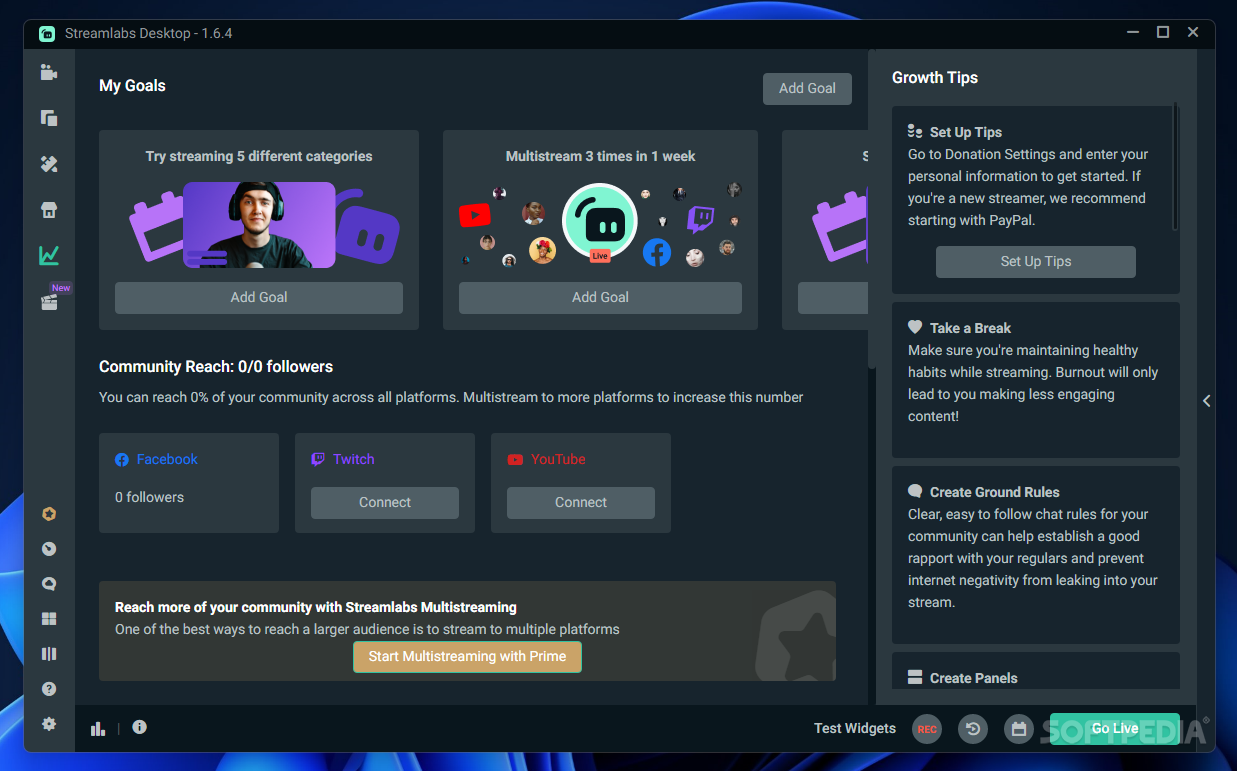Click the overlapping squares sidebar icon
This screenshot has height=771, width=1237.
(x=49, y=118)
